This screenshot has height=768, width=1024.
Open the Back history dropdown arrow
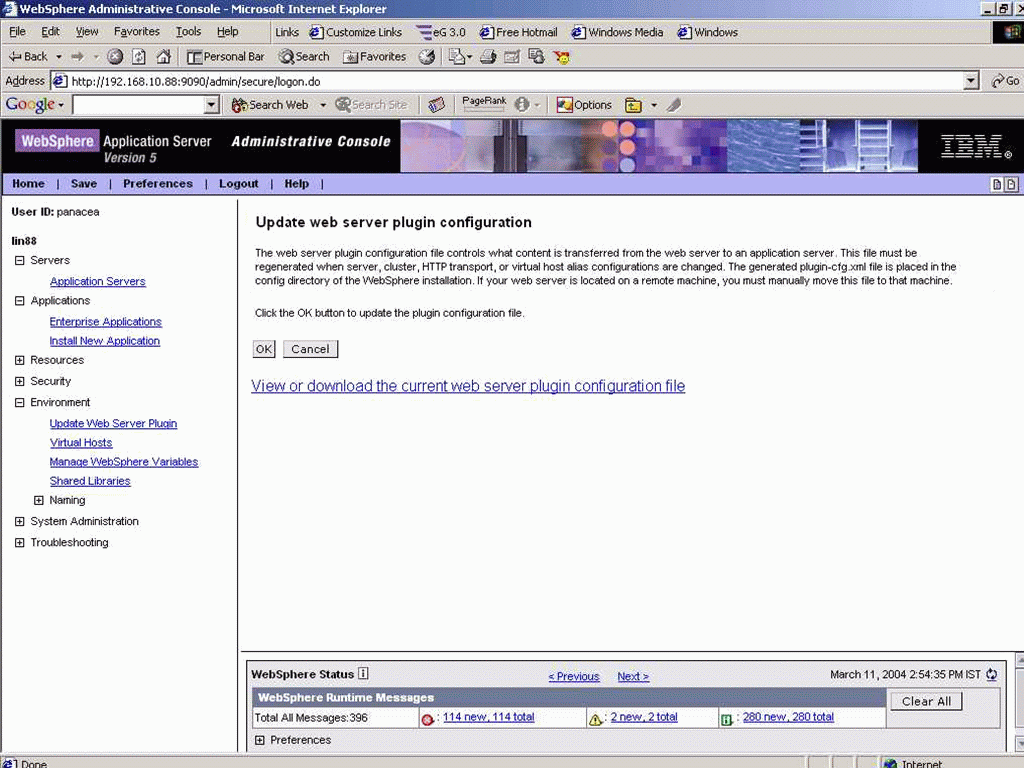pyautogui.click(x=59, y=57)
